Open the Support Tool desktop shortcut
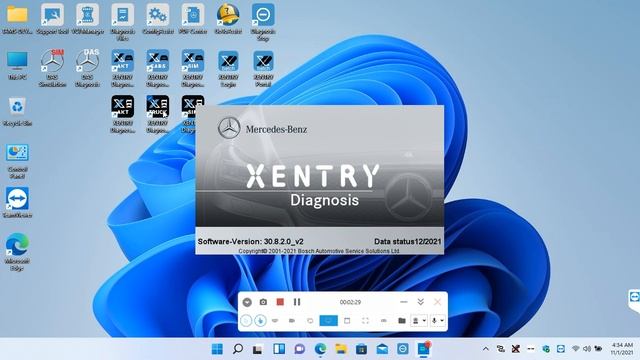 (52, 19)
